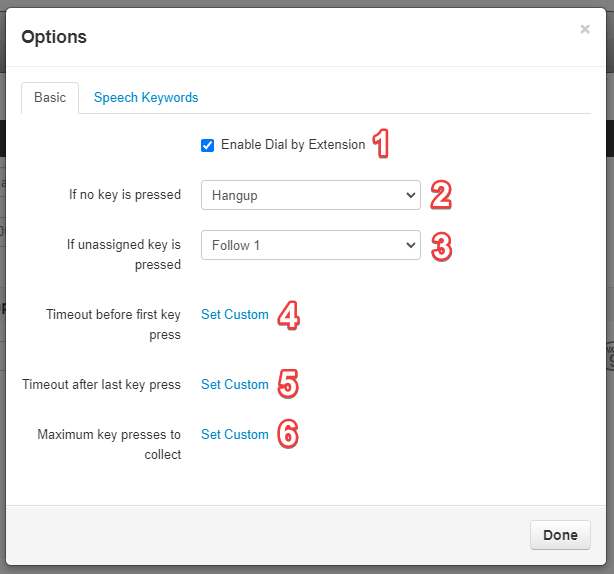This screenshot has width=614, height=574.
Task: Set Custom for Maximum key presses to collect
Action: tap(235, 435)
